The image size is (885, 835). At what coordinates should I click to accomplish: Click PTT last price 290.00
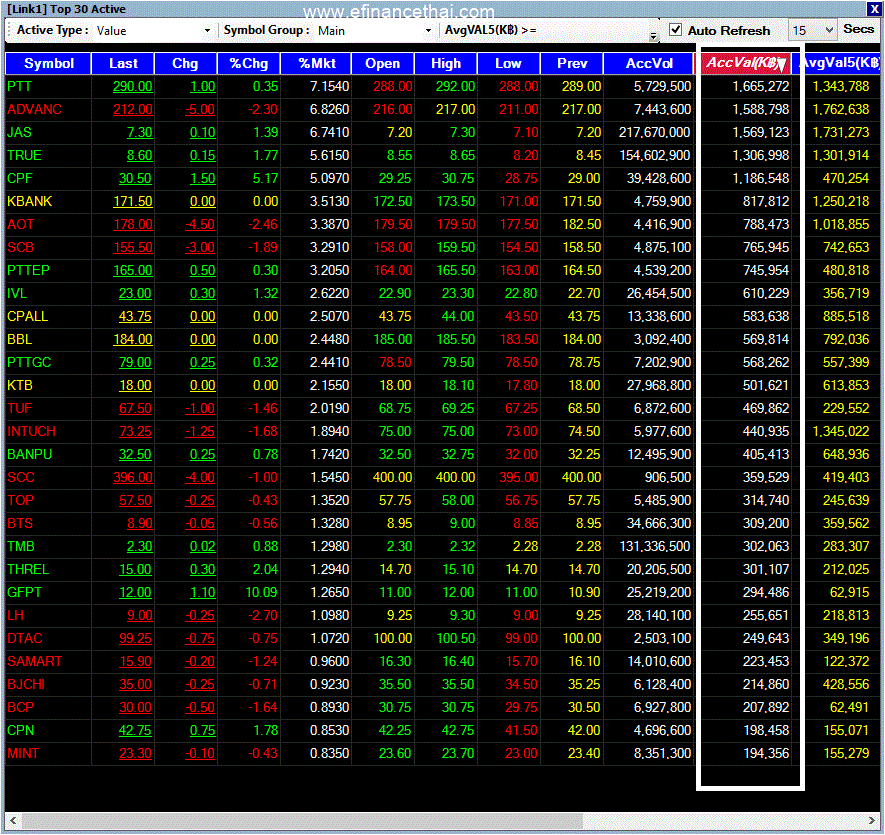[133, 86]
